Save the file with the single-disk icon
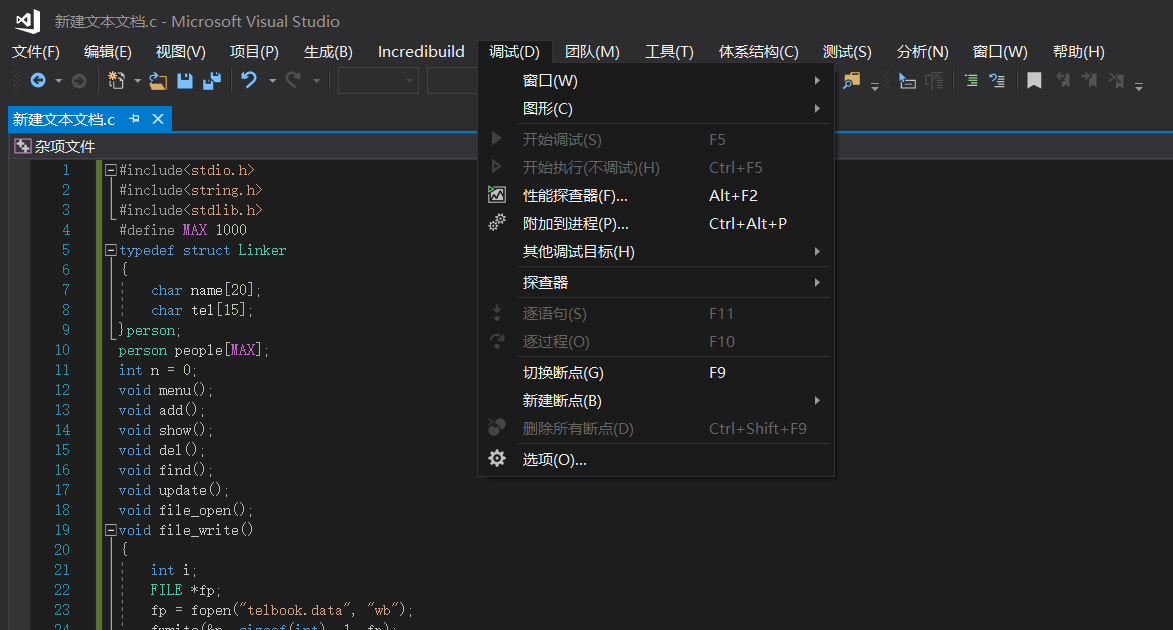The image size is (1173, 630). coord(185,80)
